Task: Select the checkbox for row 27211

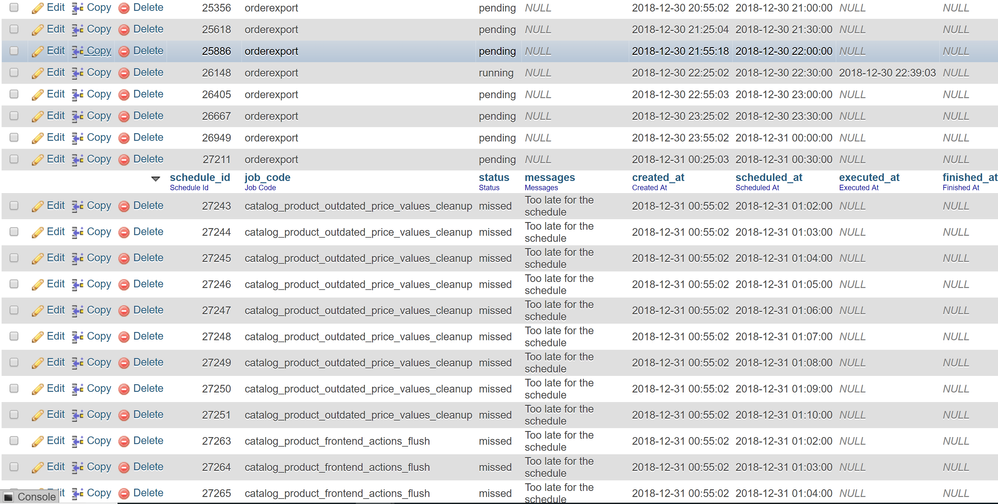Action: coord(14,159)
